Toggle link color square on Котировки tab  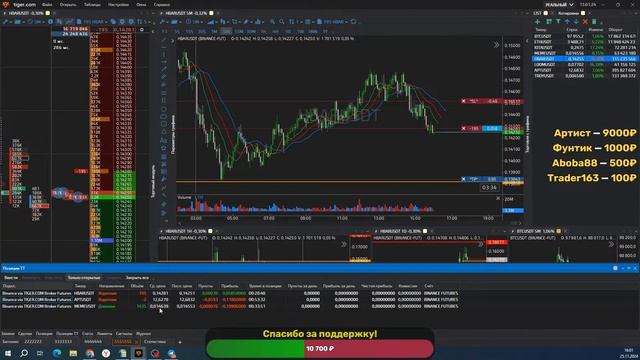tap(583, 13)
